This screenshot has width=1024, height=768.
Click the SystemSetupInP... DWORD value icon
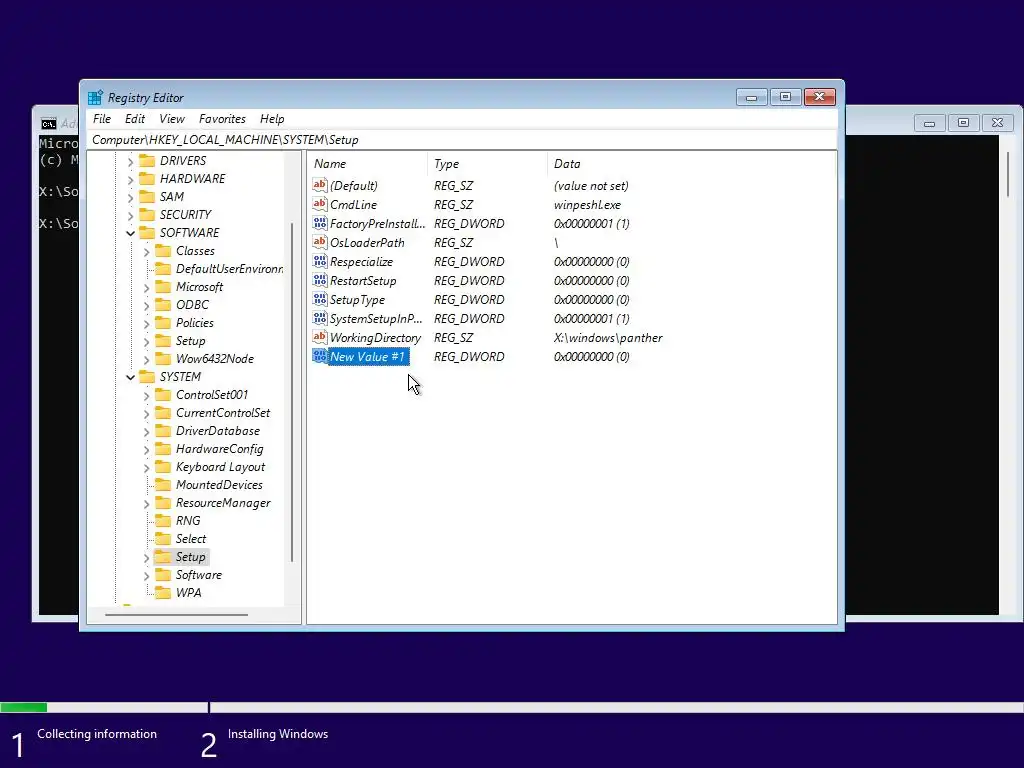point(319,318)
